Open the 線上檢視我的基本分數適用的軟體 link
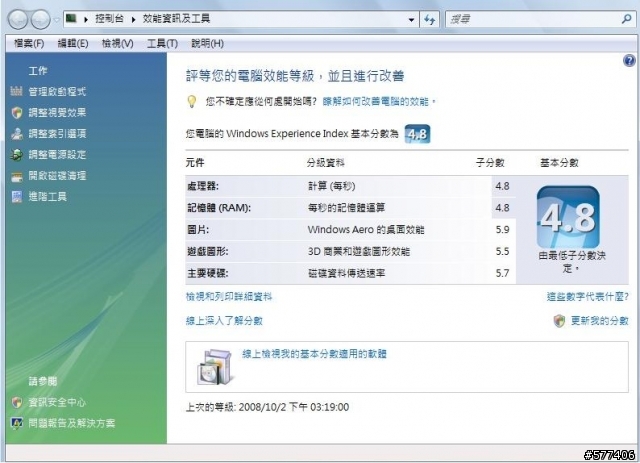 coord(314,354)
